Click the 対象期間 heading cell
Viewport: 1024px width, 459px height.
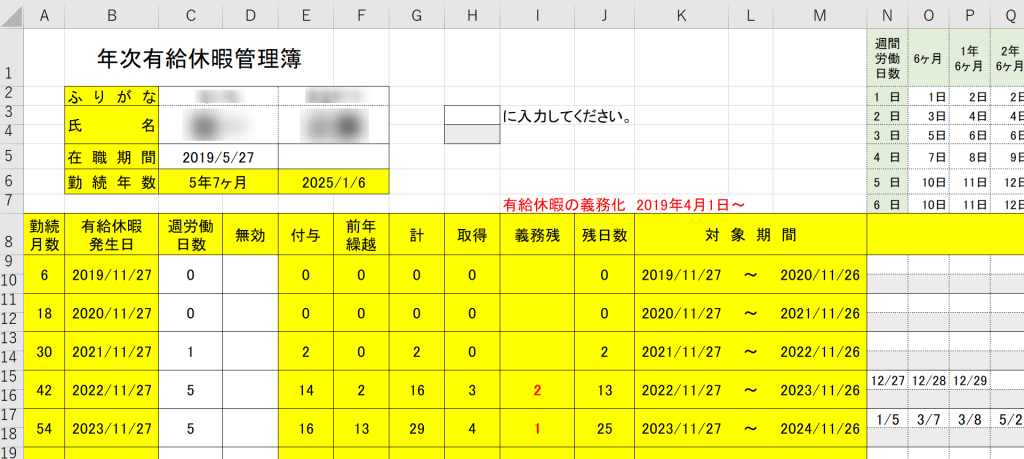point(749,236)
